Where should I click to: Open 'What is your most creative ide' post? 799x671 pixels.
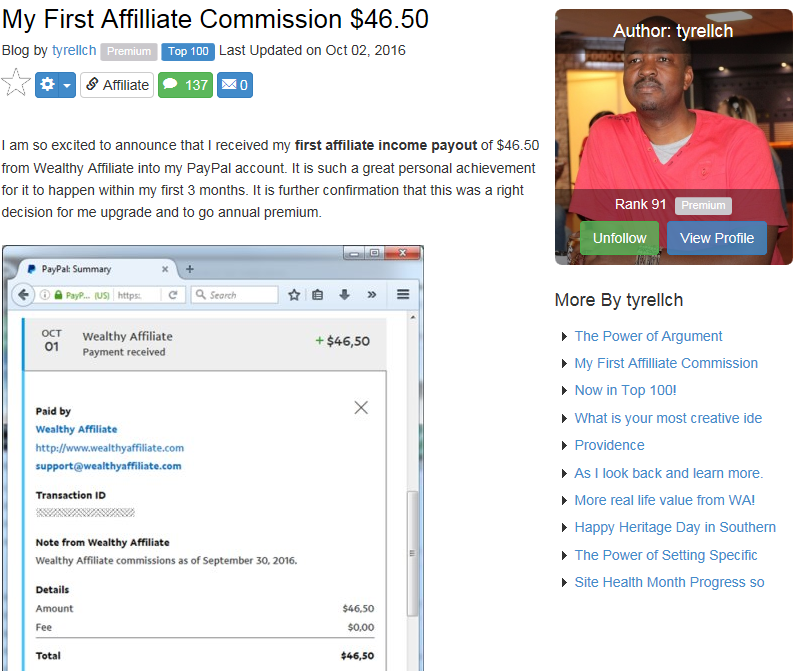click(668, 418)
